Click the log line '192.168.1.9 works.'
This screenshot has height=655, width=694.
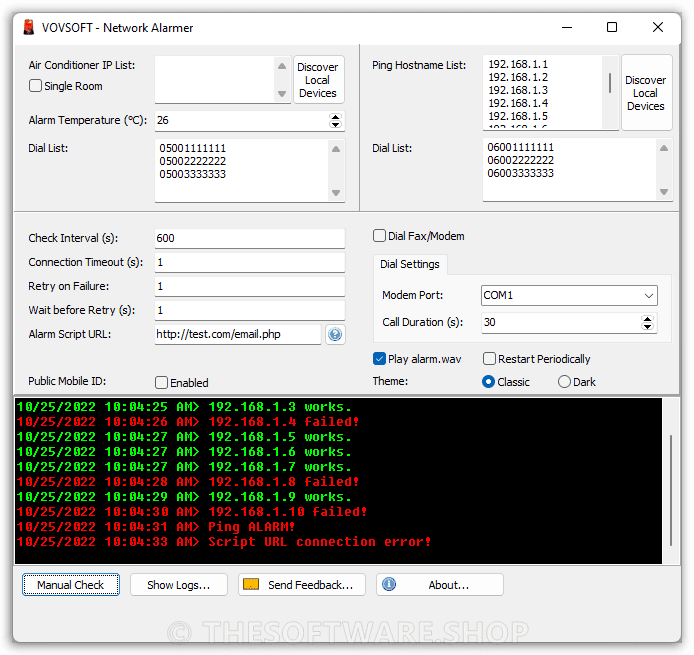click(x=184, y=497)
